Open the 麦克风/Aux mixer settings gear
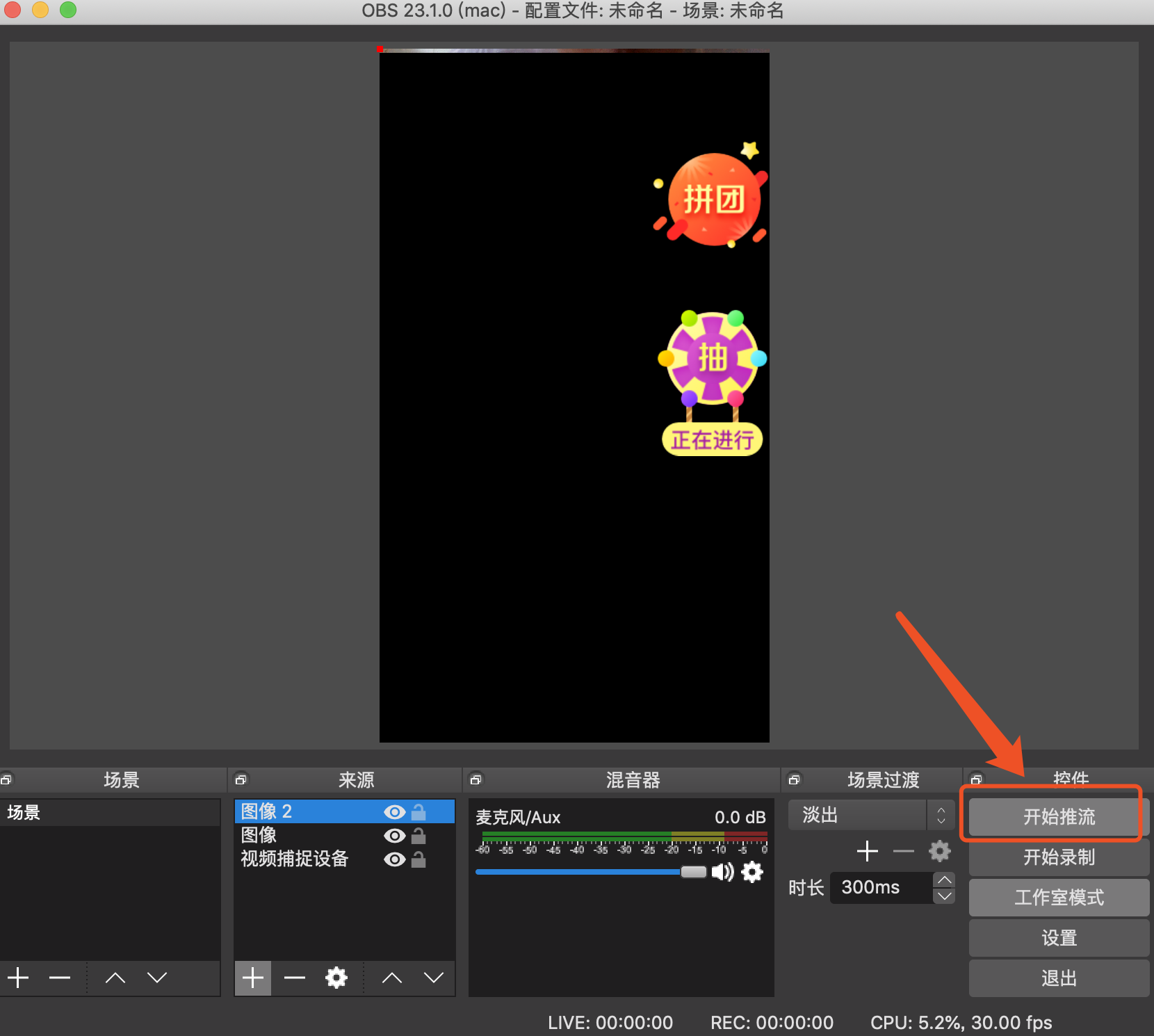1154x1036 pixels. (x=752, y=872)
